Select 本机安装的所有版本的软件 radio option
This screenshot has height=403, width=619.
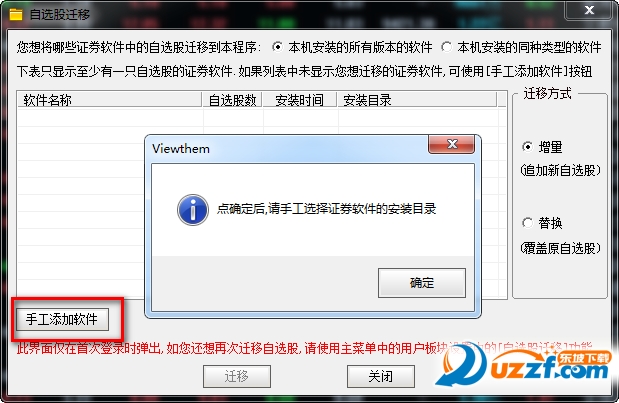point(278,47)
